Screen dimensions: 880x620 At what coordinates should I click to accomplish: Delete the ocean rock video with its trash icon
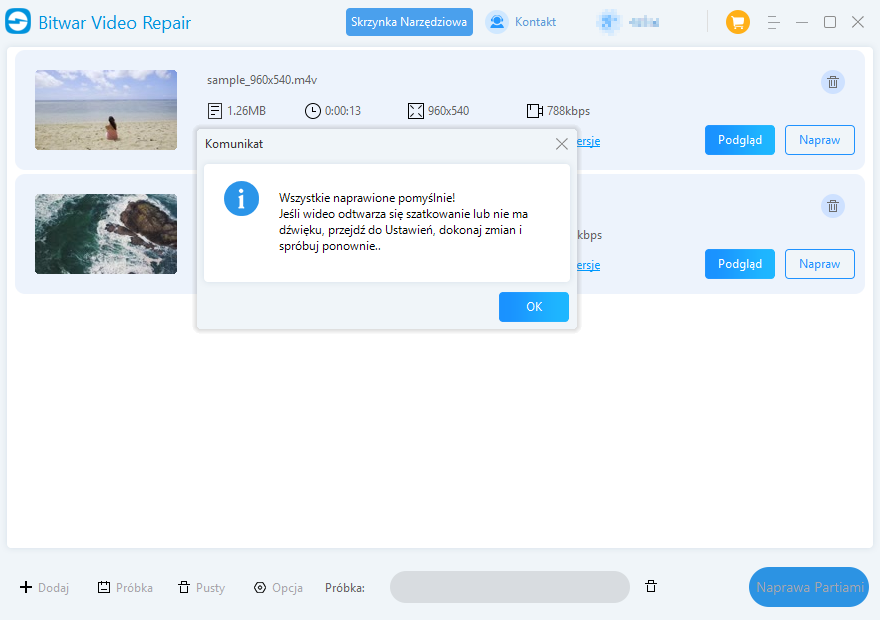833,206
